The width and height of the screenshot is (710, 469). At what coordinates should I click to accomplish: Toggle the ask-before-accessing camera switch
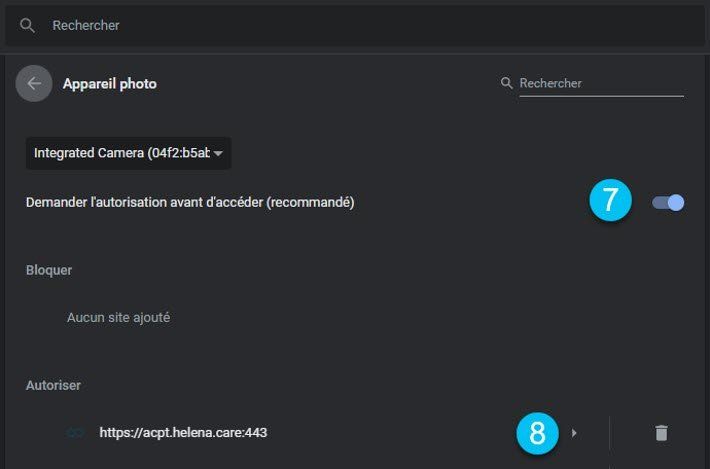pos(668,202)
